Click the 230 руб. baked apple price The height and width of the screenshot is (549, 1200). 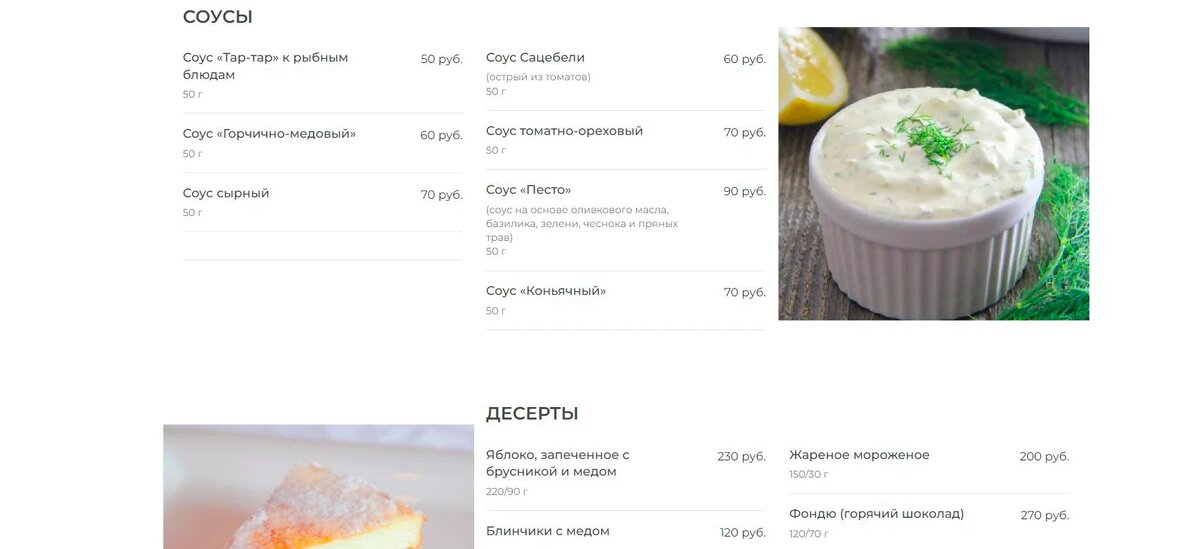[741, 456]
